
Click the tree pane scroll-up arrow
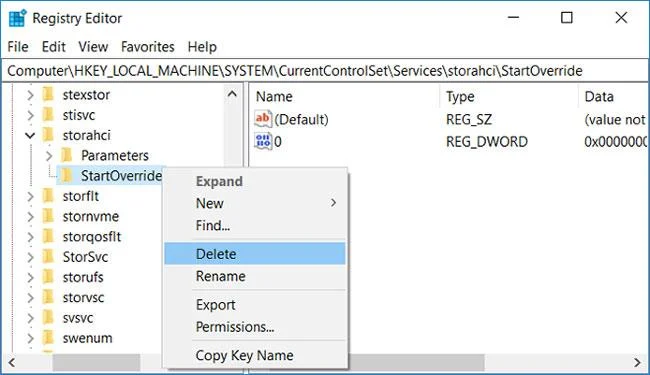coord(233,94)
